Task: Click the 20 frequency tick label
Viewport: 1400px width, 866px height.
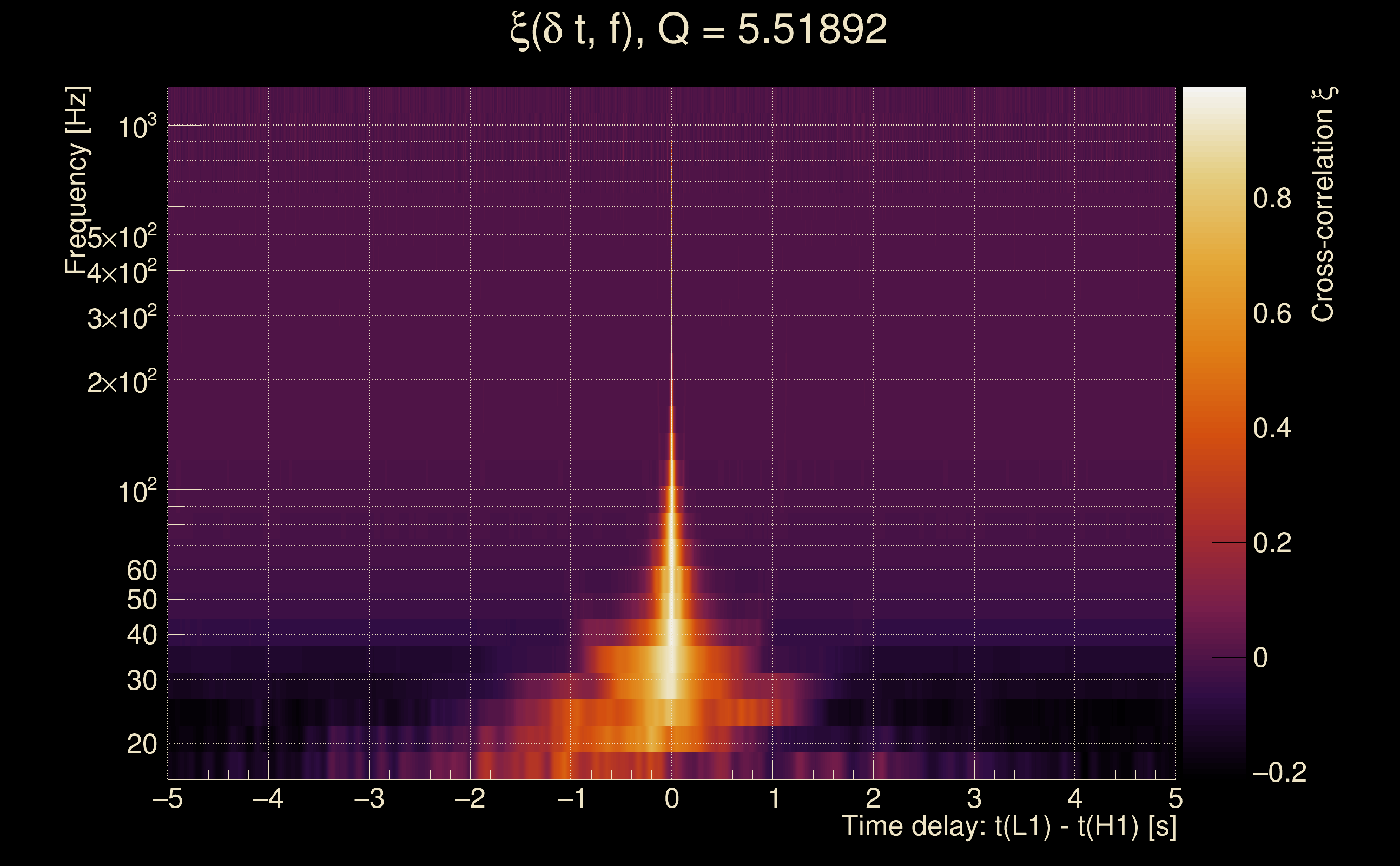Action: pyautogui.click(x=141, y=745)
